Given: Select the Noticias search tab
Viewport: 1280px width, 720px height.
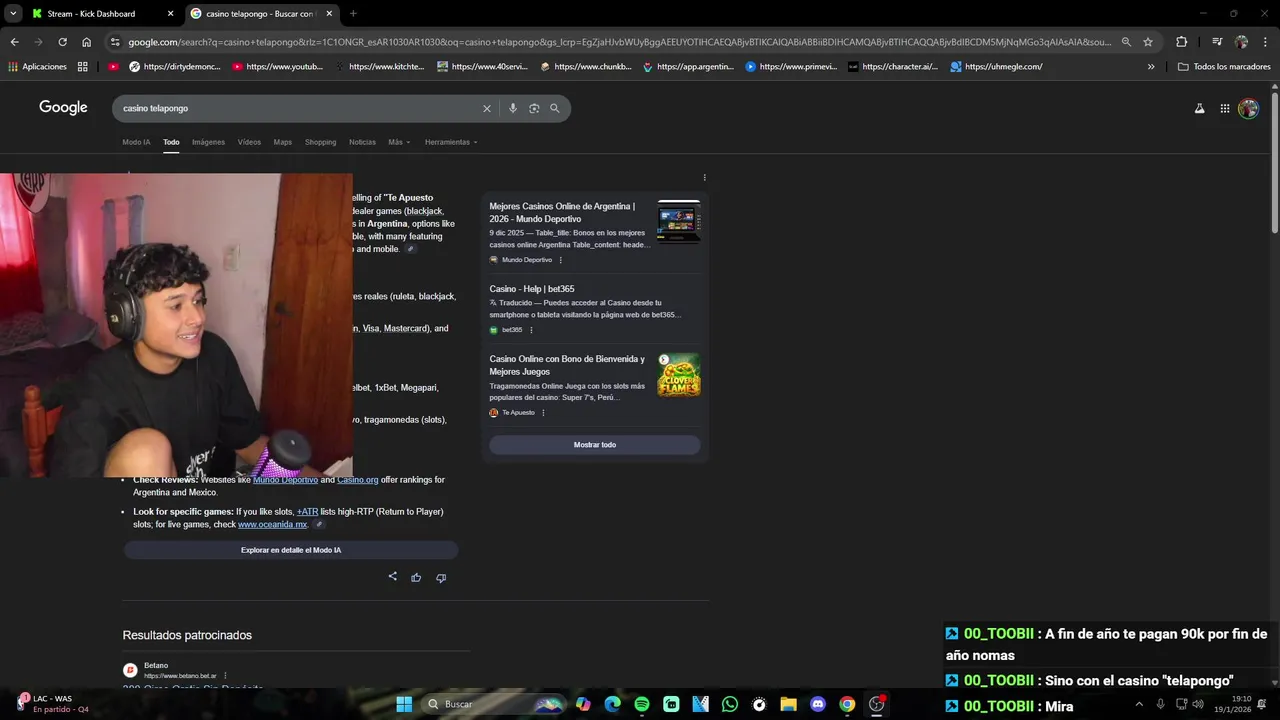Looking at the screenshot, I should tap(362, 142).
